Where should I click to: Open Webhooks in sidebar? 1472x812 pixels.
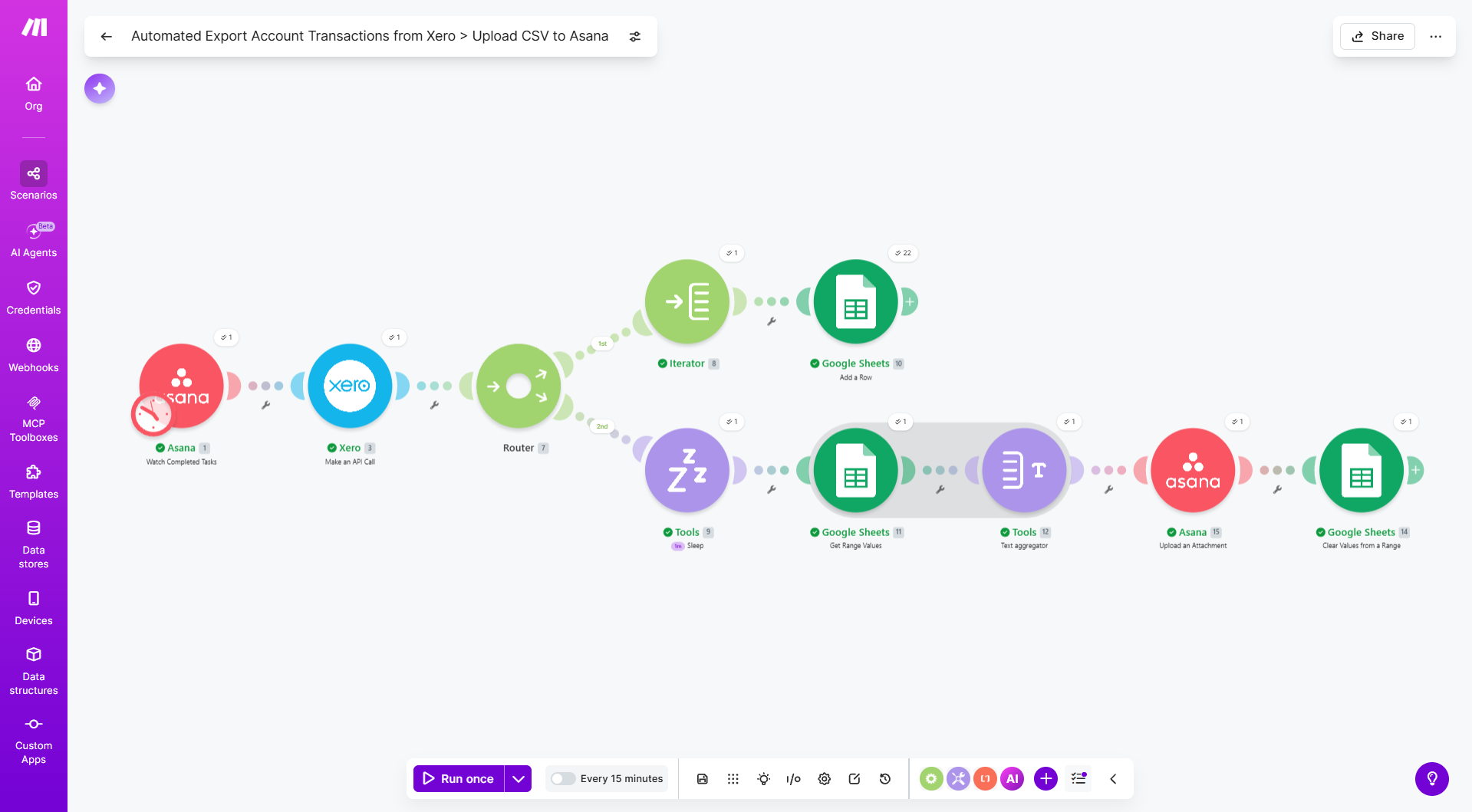point(34,355)
